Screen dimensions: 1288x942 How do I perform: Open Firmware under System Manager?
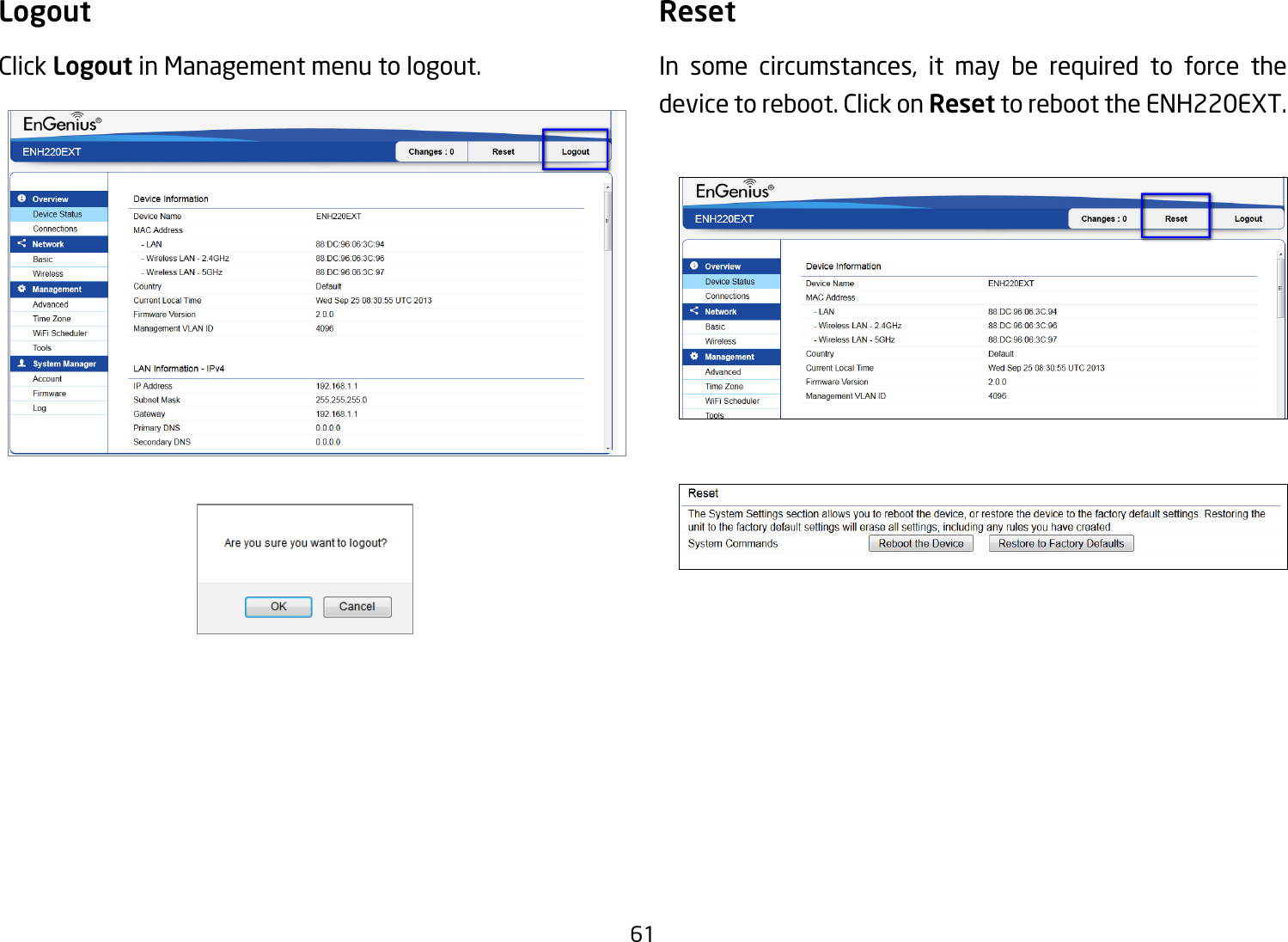(58, 393)
